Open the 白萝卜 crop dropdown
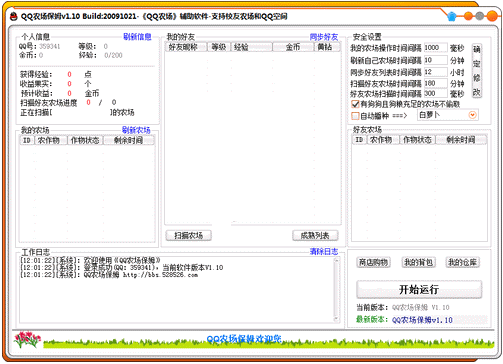This screenshot has height=364, width=503. click(x=472, y=115)
